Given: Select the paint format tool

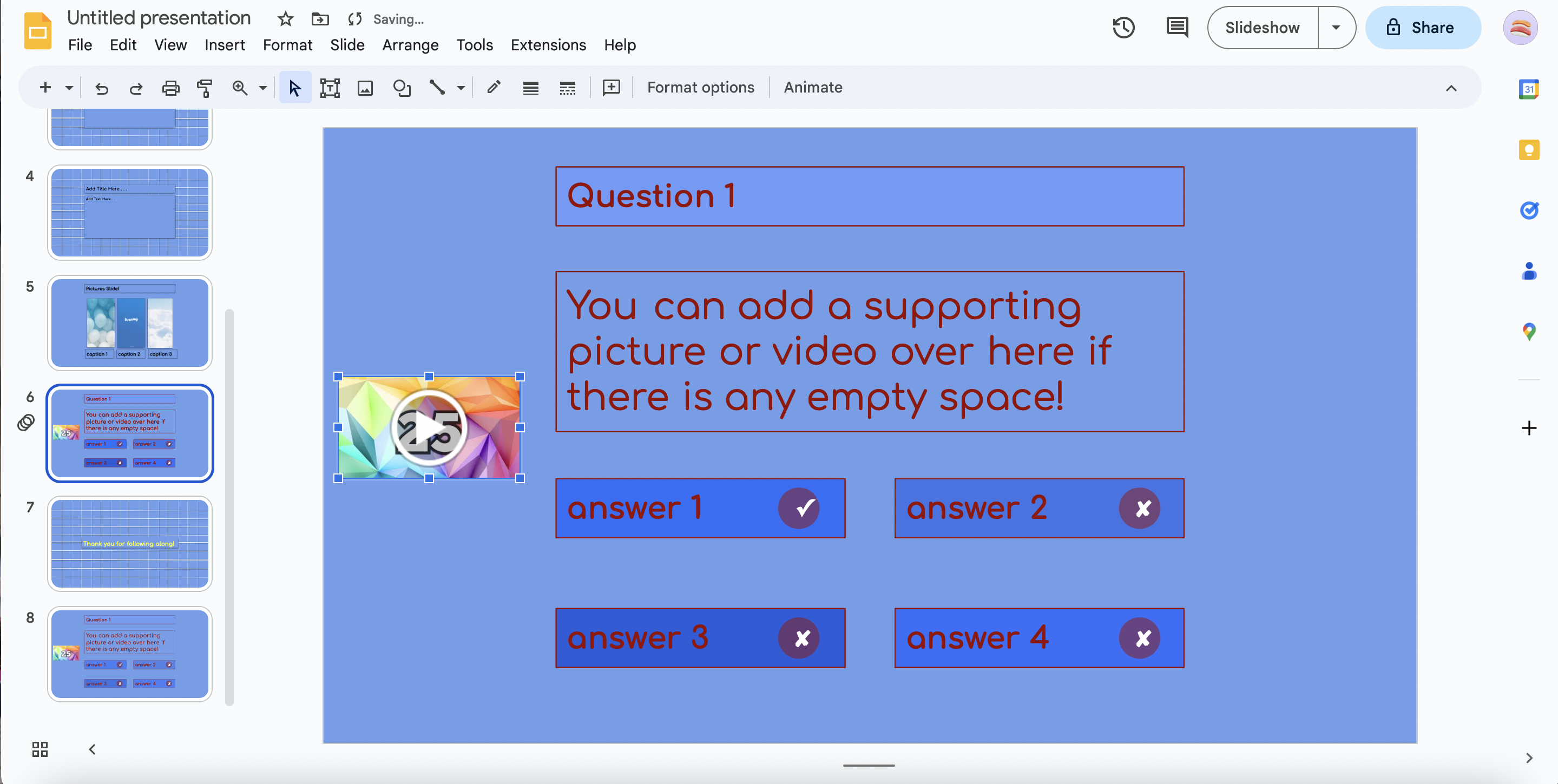Looking at the screenshot, I should [205, 88].
